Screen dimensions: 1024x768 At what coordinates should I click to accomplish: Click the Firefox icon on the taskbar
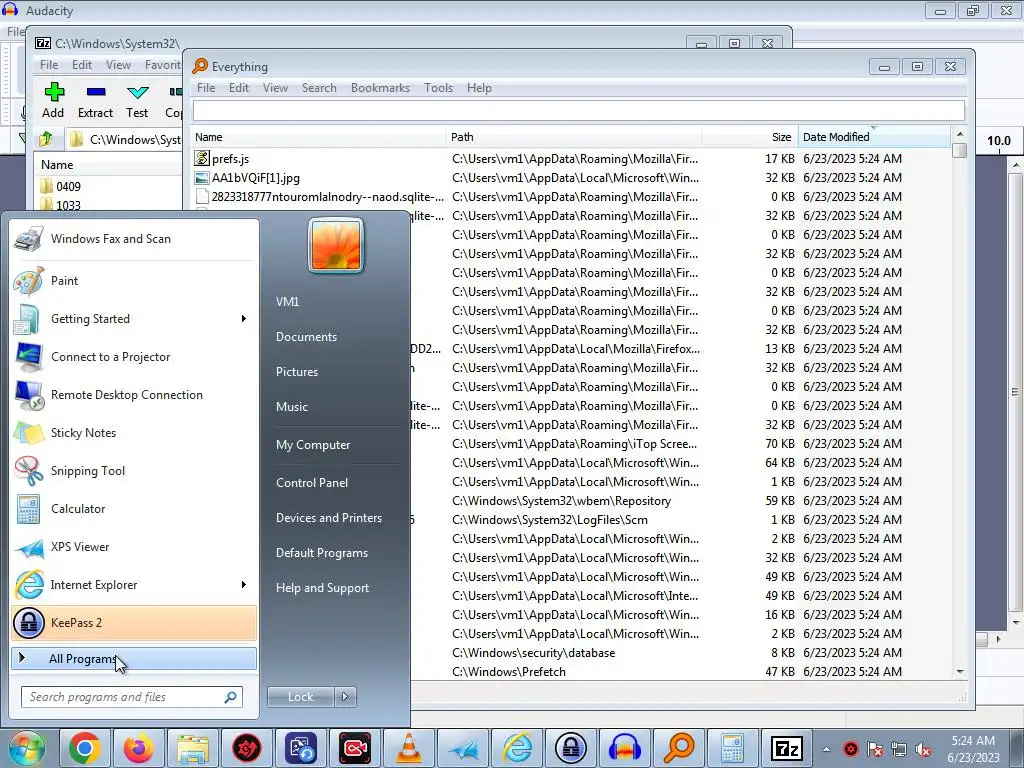click(x=138, y=748)
